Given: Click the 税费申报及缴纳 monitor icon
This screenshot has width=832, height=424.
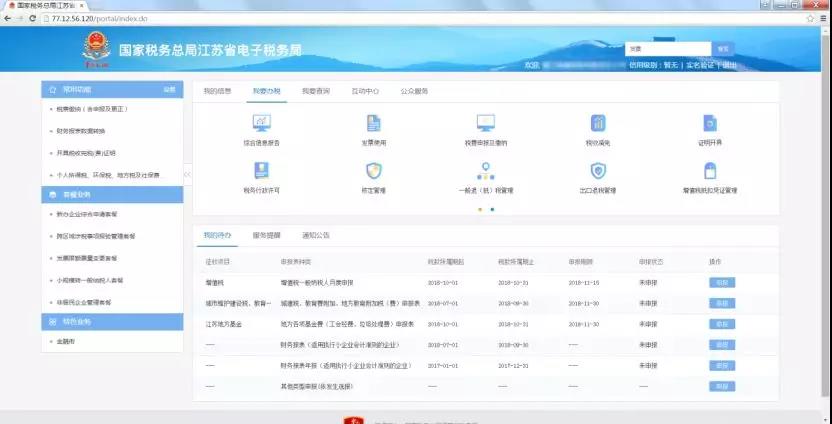Looking at the screenshot, I should [486, 124].
